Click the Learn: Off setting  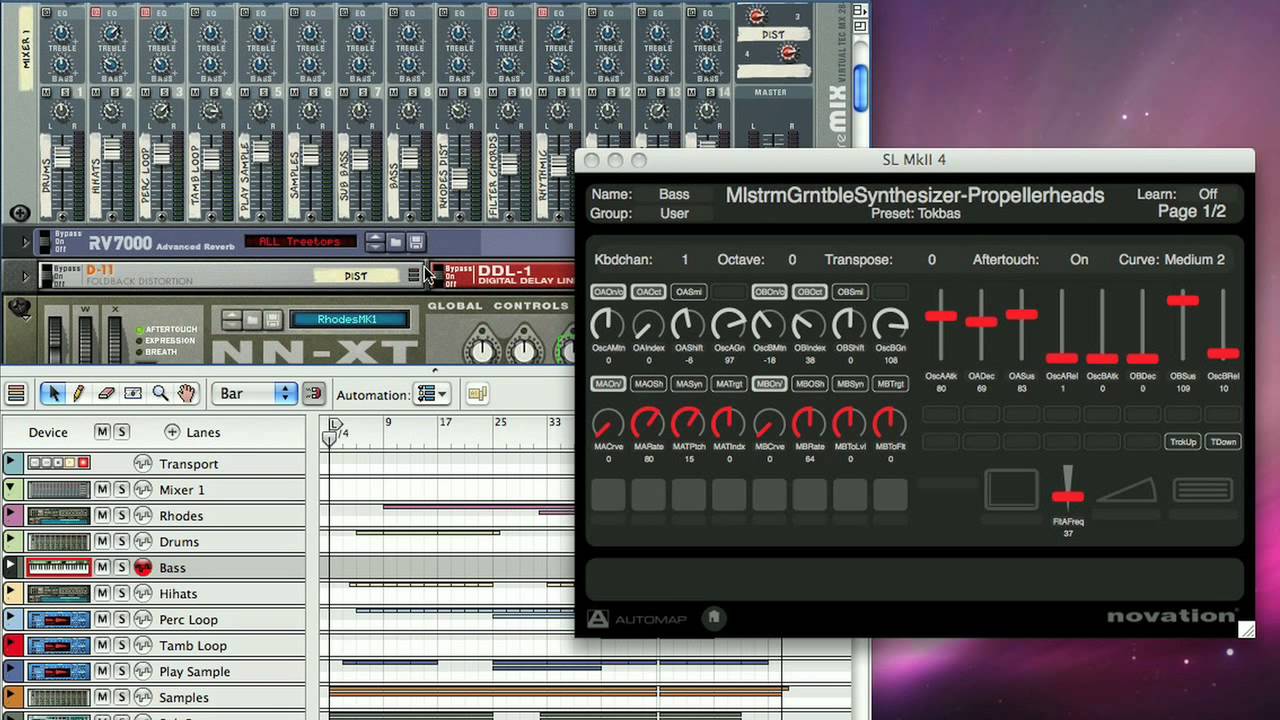coord(1177,194)
